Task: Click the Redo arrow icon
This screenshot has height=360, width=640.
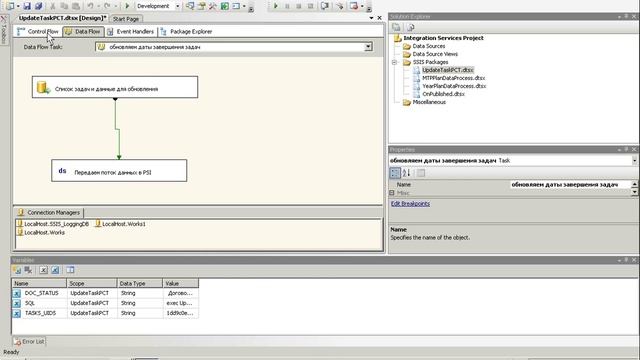Action: (107, 6)
